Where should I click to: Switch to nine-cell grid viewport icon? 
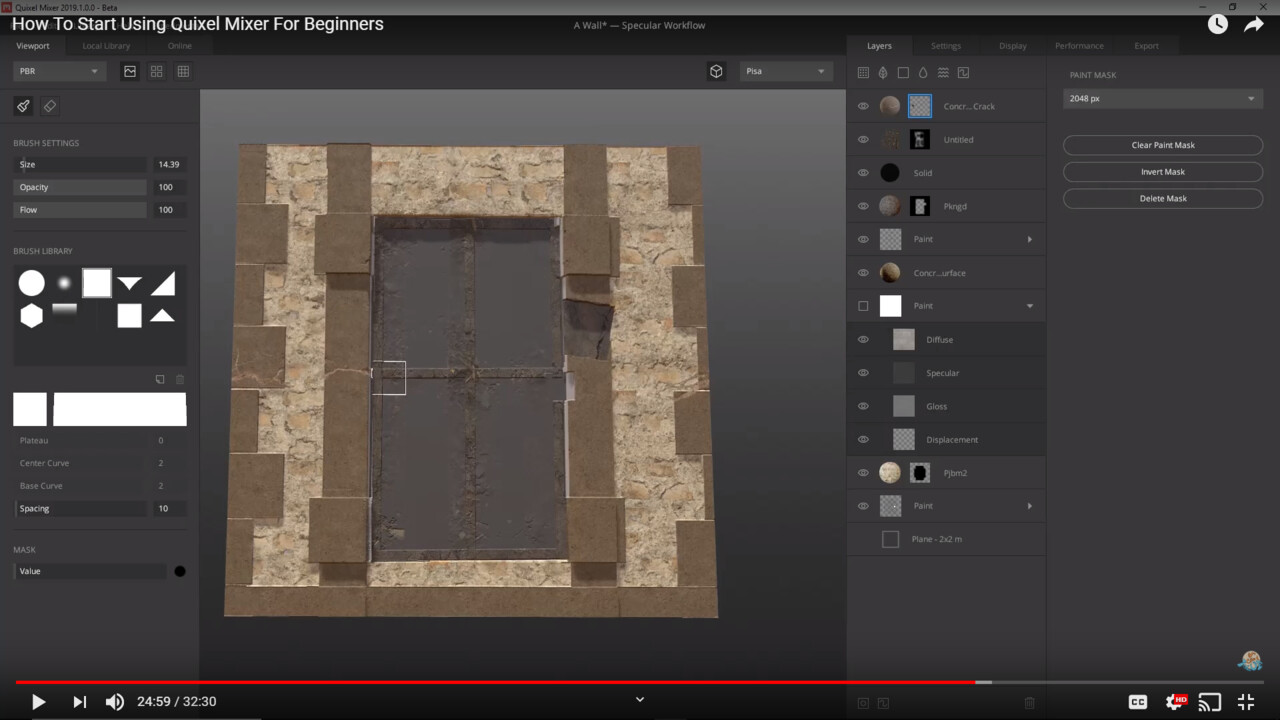click(x=183, y=71)
